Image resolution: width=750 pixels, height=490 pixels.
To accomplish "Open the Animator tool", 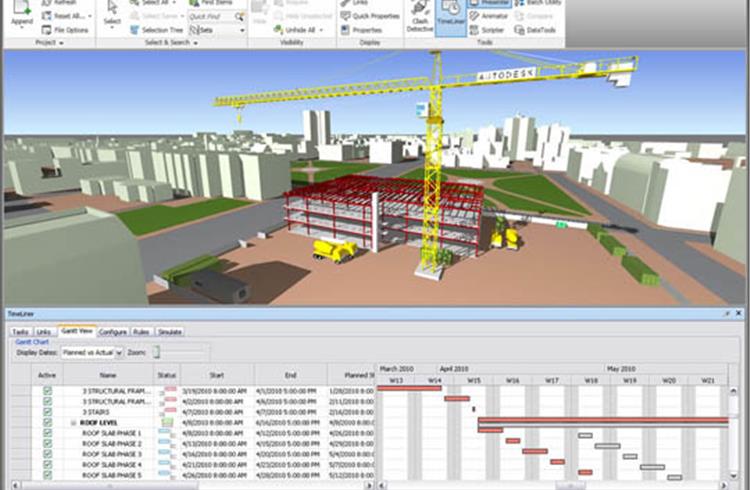I will (488, 16).
